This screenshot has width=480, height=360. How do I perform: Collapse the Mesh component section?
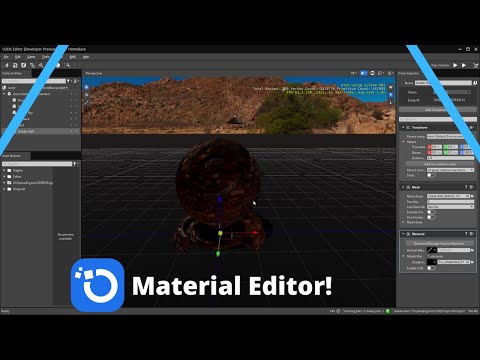(403, 187)
